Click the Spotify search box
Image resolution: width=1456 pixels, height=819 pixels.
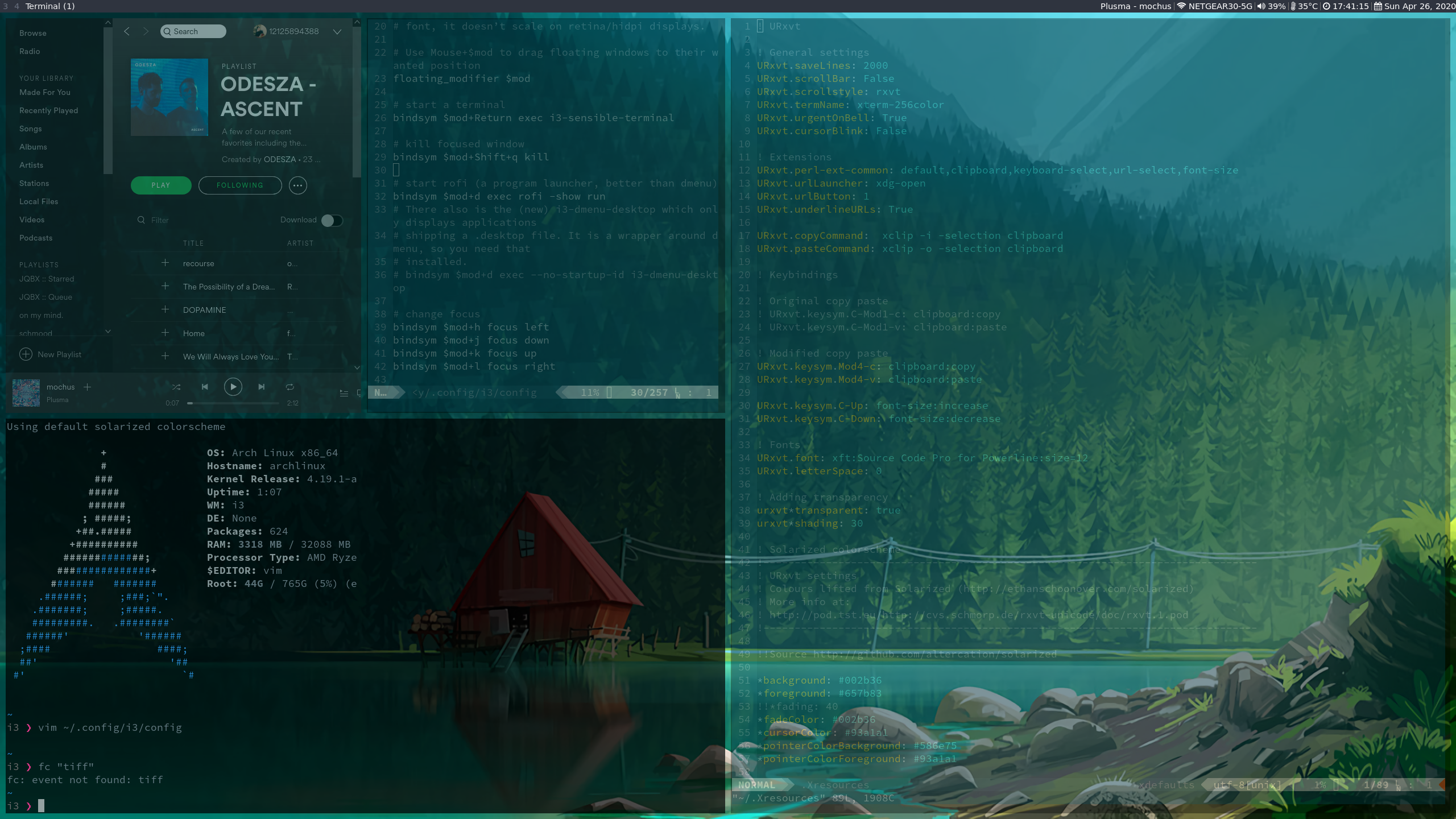point(193,31)
